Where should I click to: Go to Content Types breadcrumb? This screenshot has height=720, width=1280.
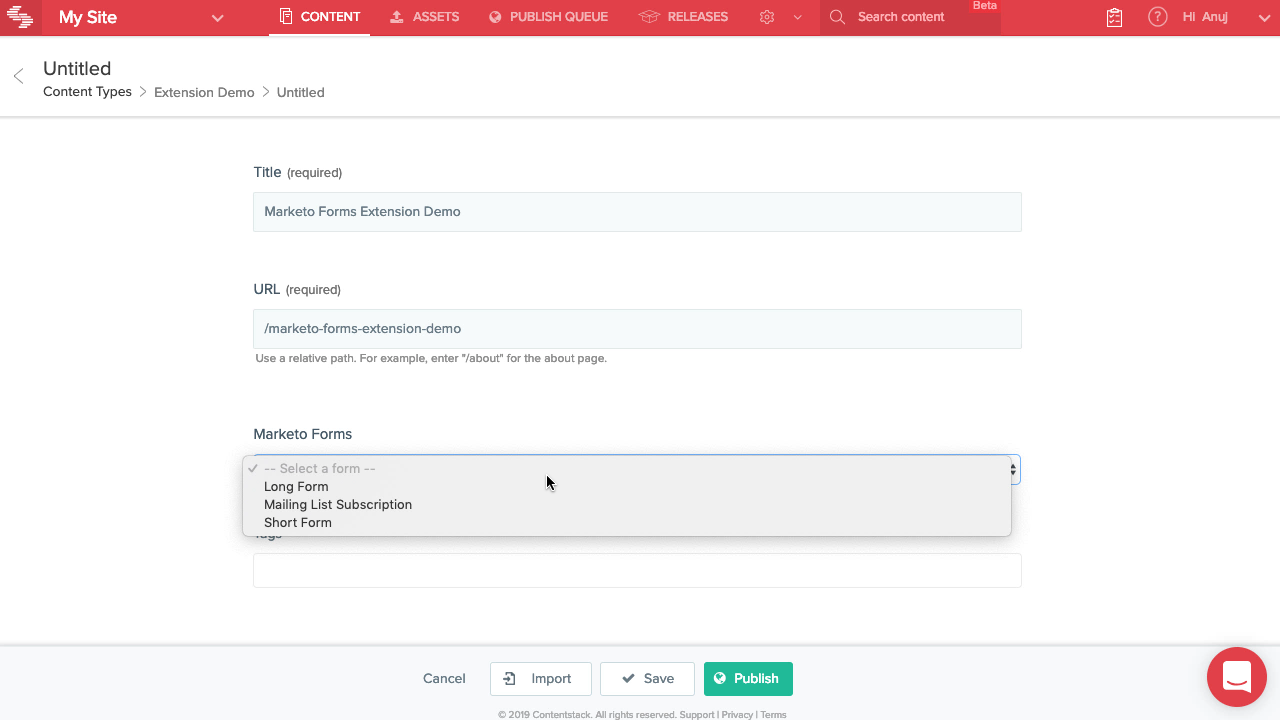click(87, 92)
